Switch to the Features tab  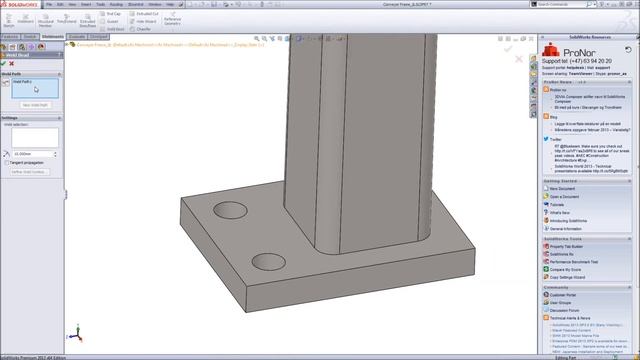point(10,37)
